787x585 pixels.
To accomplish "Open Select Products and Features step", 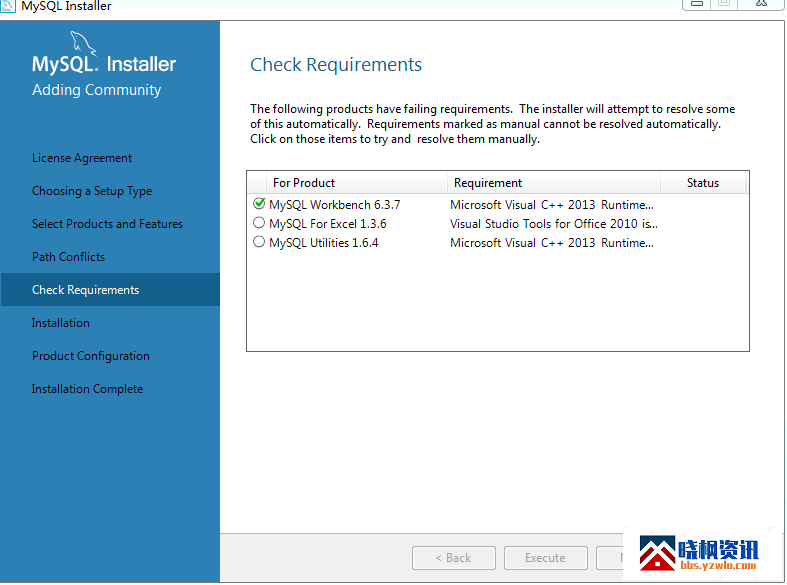I will 107,224.
